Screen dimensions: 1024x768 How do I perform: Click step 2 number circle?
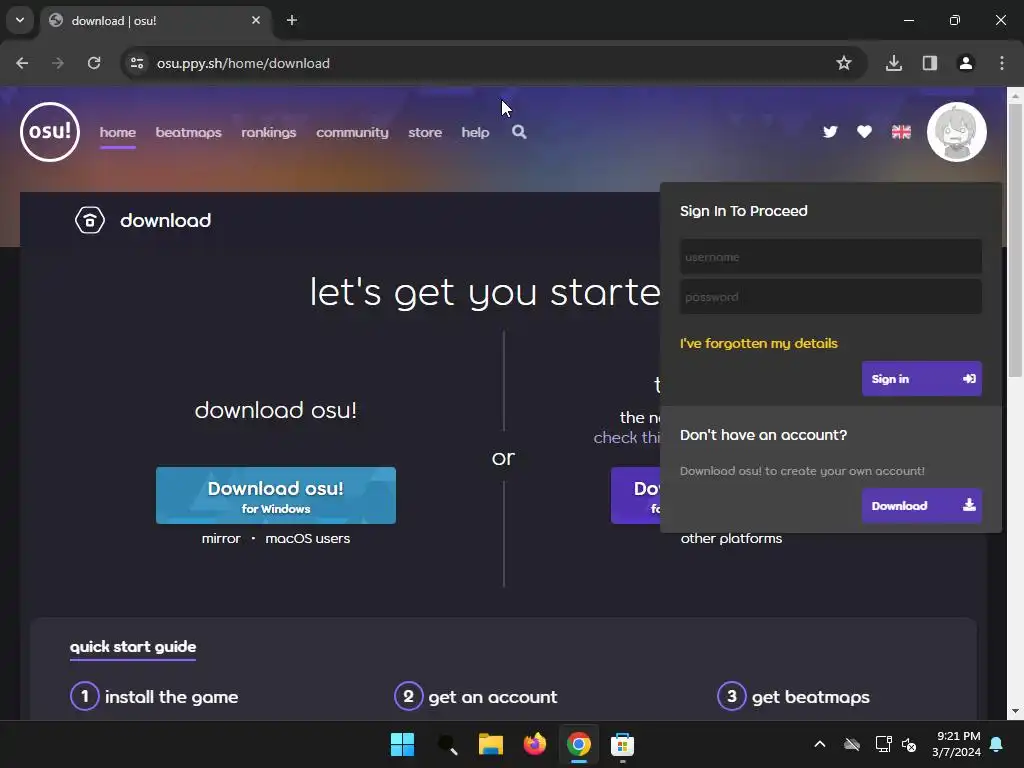coord(409,696)
